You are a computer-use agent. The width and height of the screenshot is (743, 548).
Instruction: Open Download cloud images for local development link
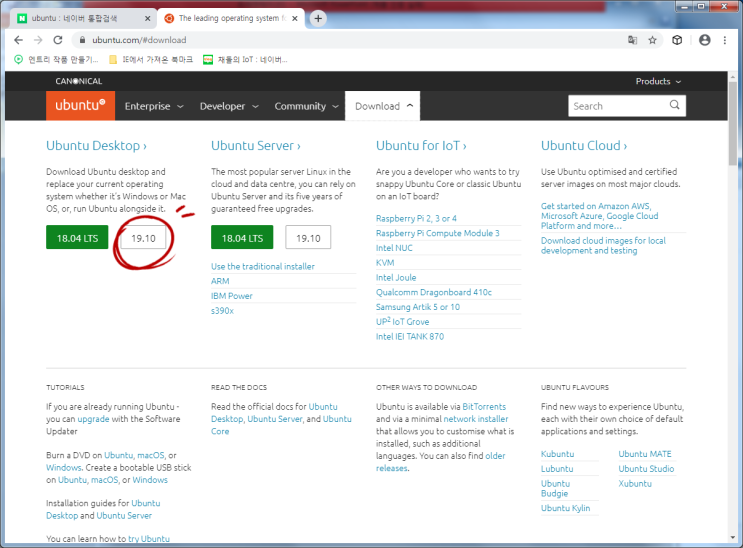click(x=603, y=246)
